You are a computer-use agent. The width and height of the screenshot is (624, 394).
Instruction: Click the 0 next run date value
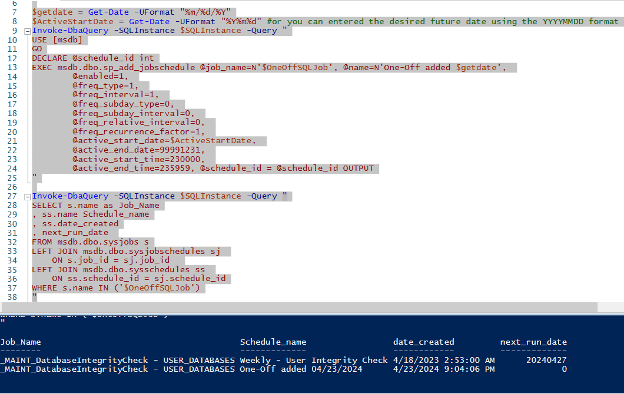pos(564,369)
